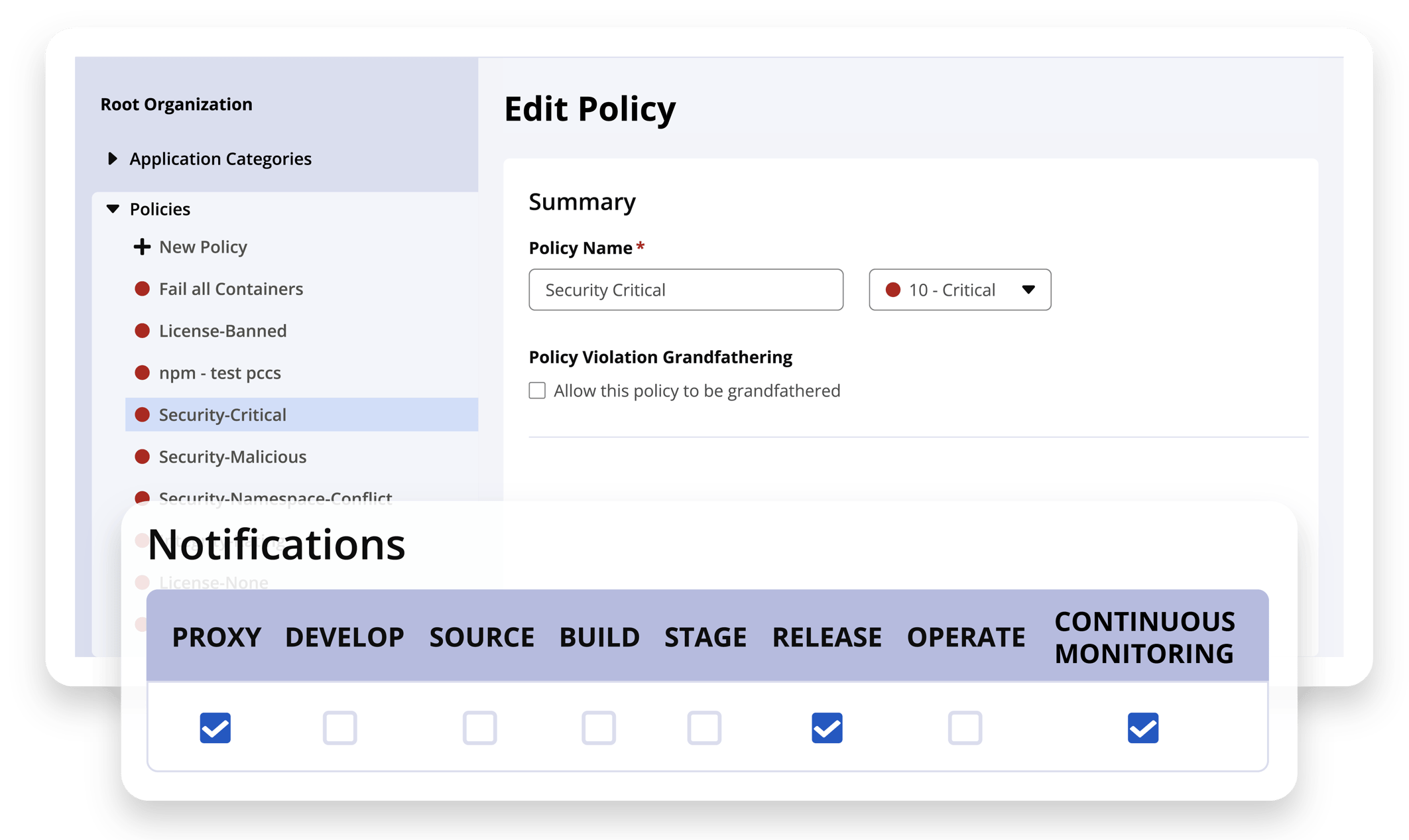Click the red dot inside the threat level selector

click(892, 290)
